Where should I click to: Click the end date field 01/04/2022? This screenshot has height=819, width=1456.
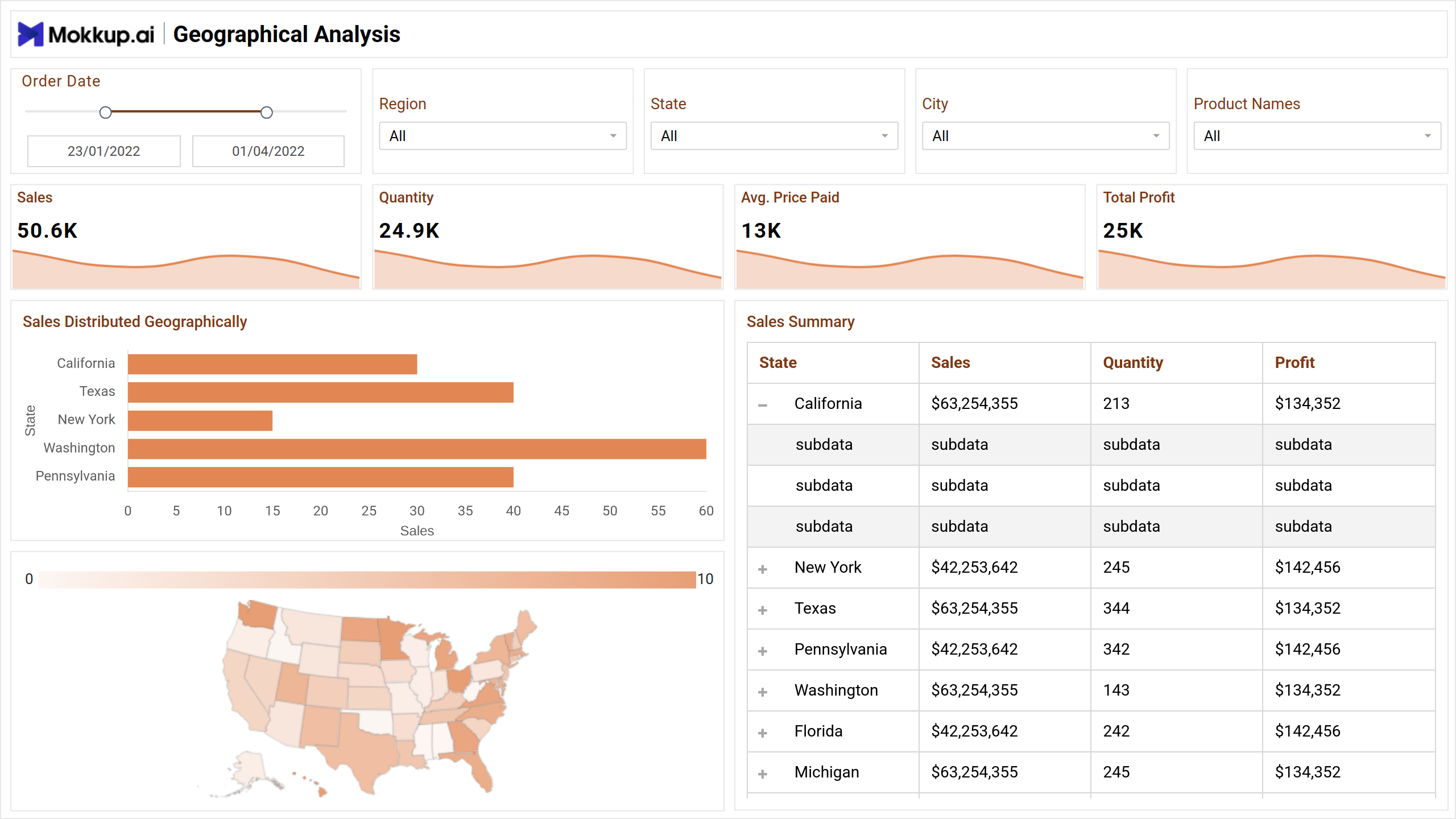pos(268,151)
